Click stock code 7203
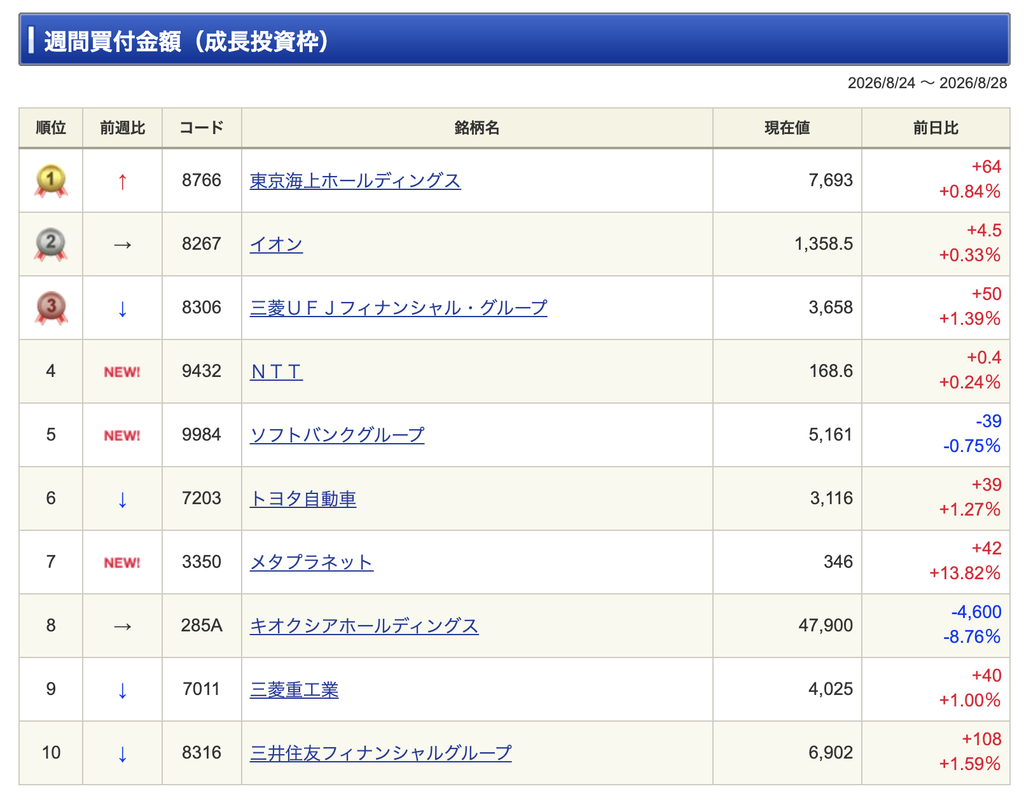The width and height of the screenshot is (1024, 801). tap(202, 499)
